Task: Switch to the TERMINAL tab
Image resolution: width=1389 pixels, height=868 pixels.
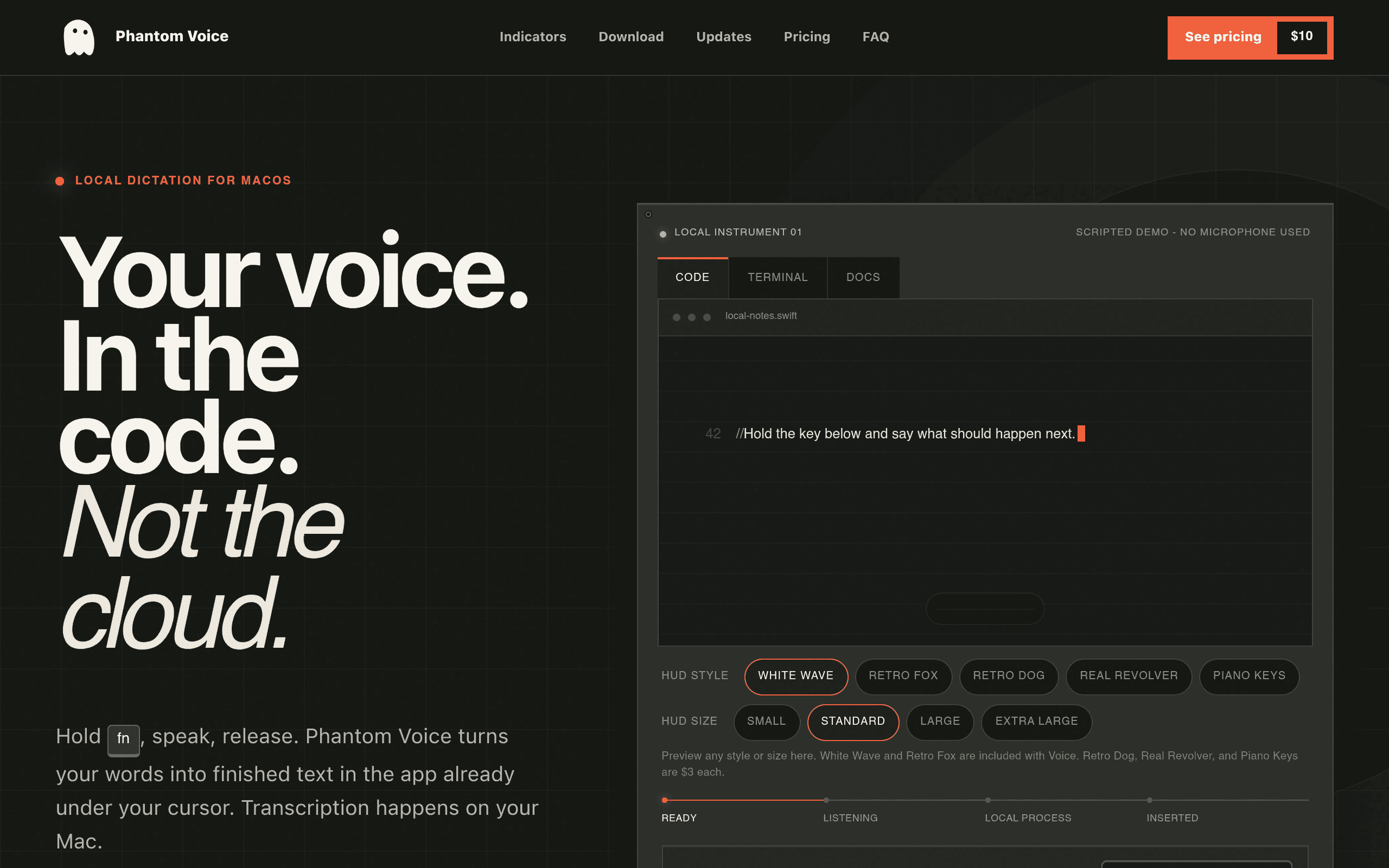Action: point(777,277)
